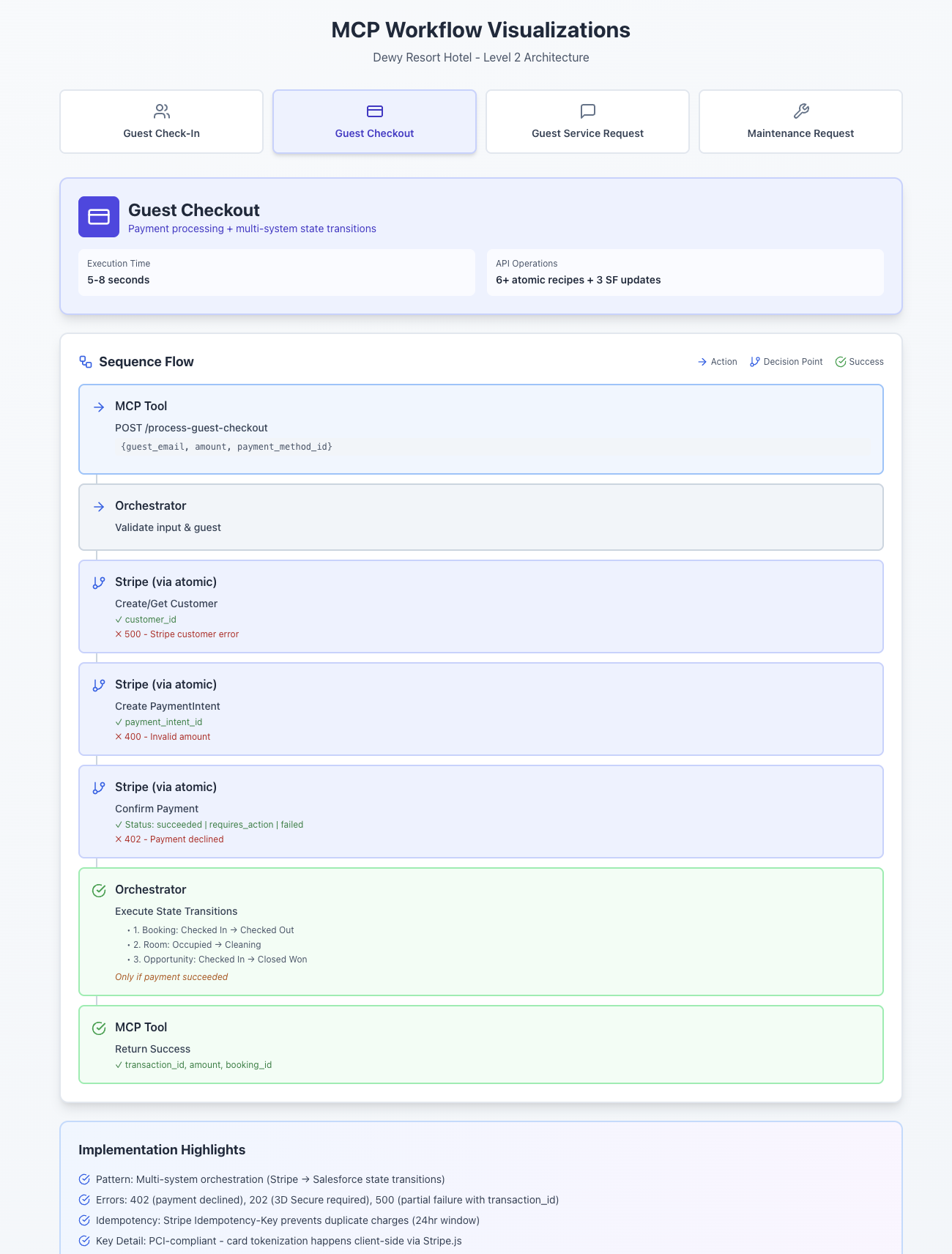This screenshot has height=1254, width=952.
Task: Select the Guest Service Request workflow
Action: [x=587, y=122]
